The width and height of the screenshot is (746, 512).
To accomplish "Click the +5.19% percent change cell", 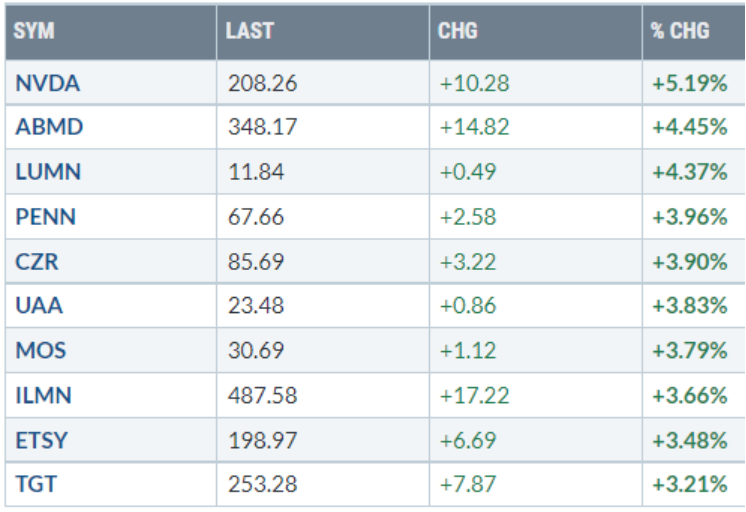I will (689, 83).
